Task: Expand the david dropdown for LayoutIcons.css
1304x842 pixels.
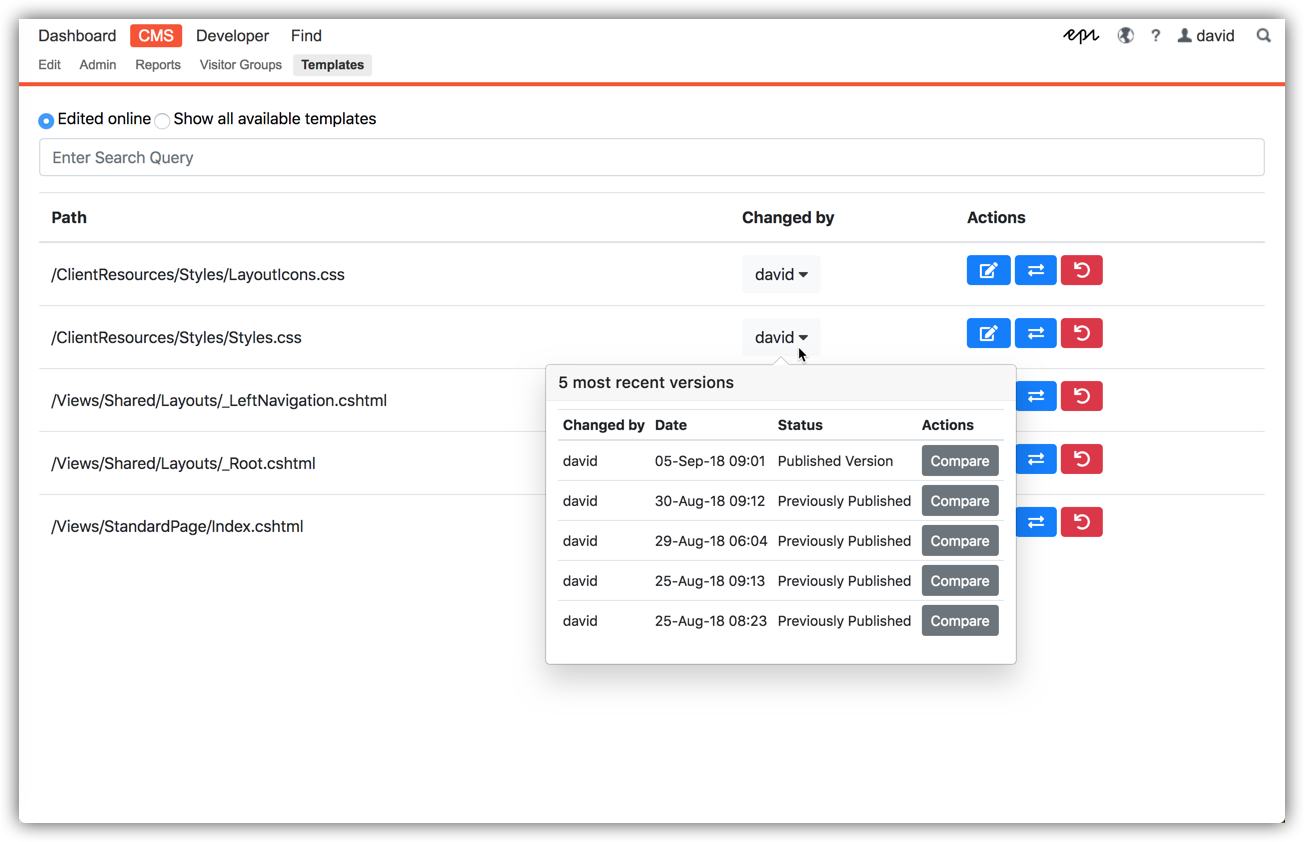Action: [x=781, y=274]
